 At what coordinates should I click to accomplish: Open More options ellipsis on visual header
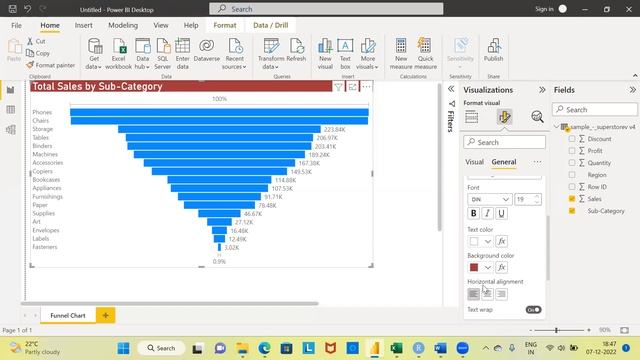coord(366,87)
